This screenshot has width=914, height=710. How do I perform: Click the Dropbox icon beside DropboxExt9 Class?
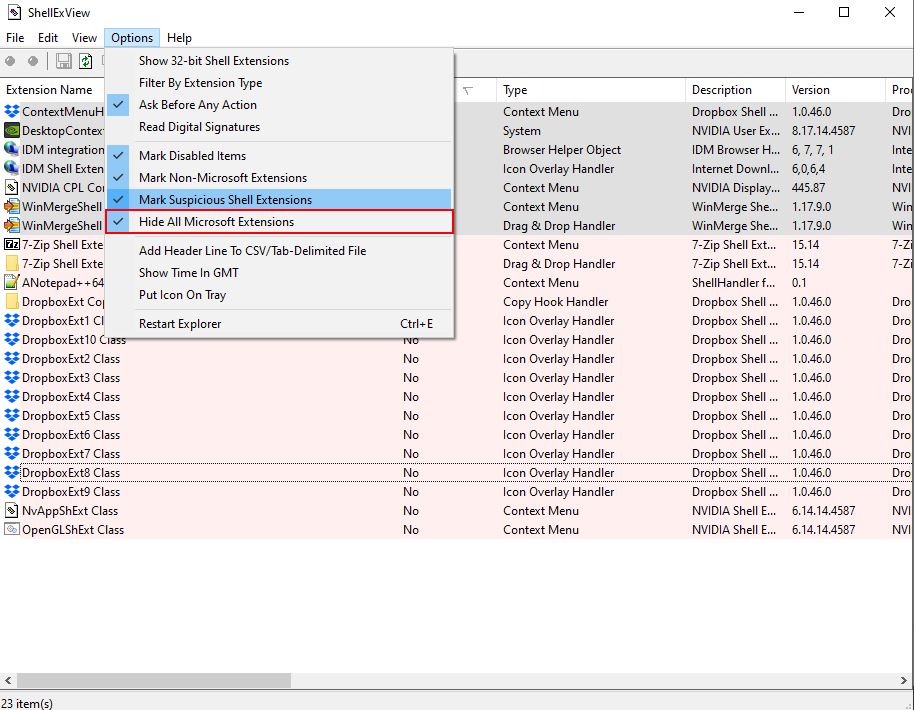tap(12, 491)
